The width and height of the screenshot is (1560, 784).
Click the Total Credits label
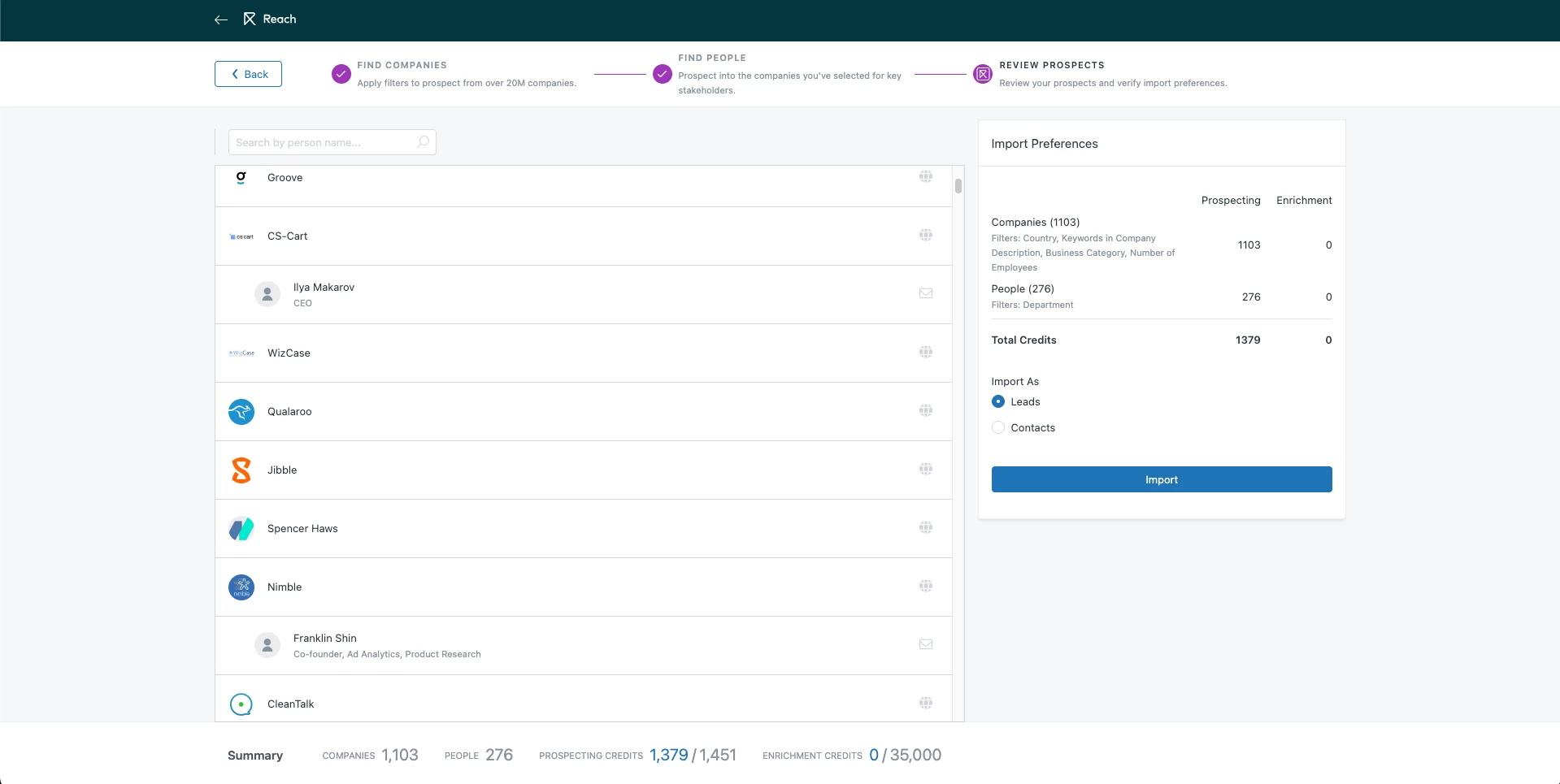(x=1023, y=340)
